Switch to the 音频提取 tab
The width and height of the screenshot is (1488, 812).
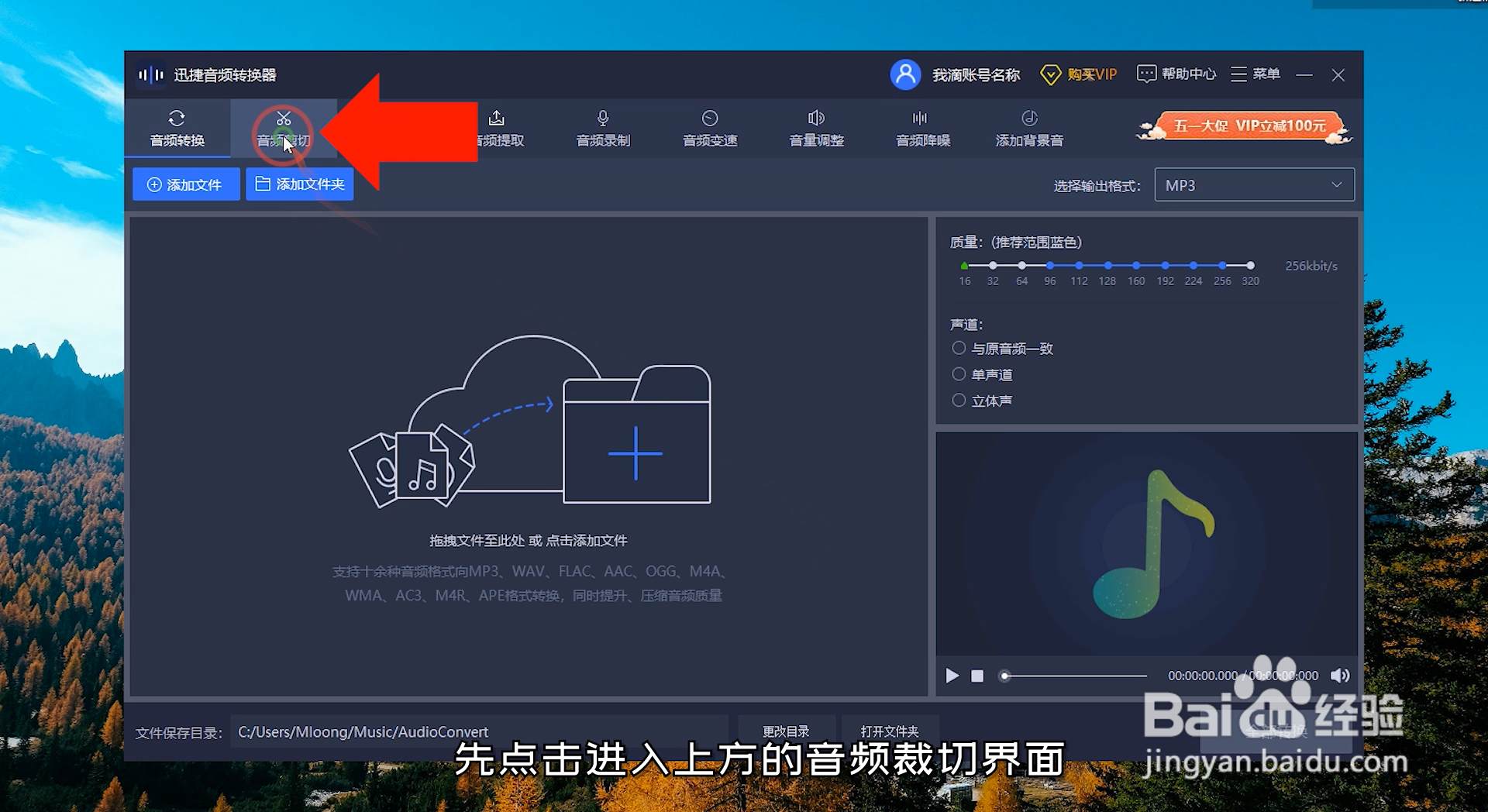(x=498, y=129)
